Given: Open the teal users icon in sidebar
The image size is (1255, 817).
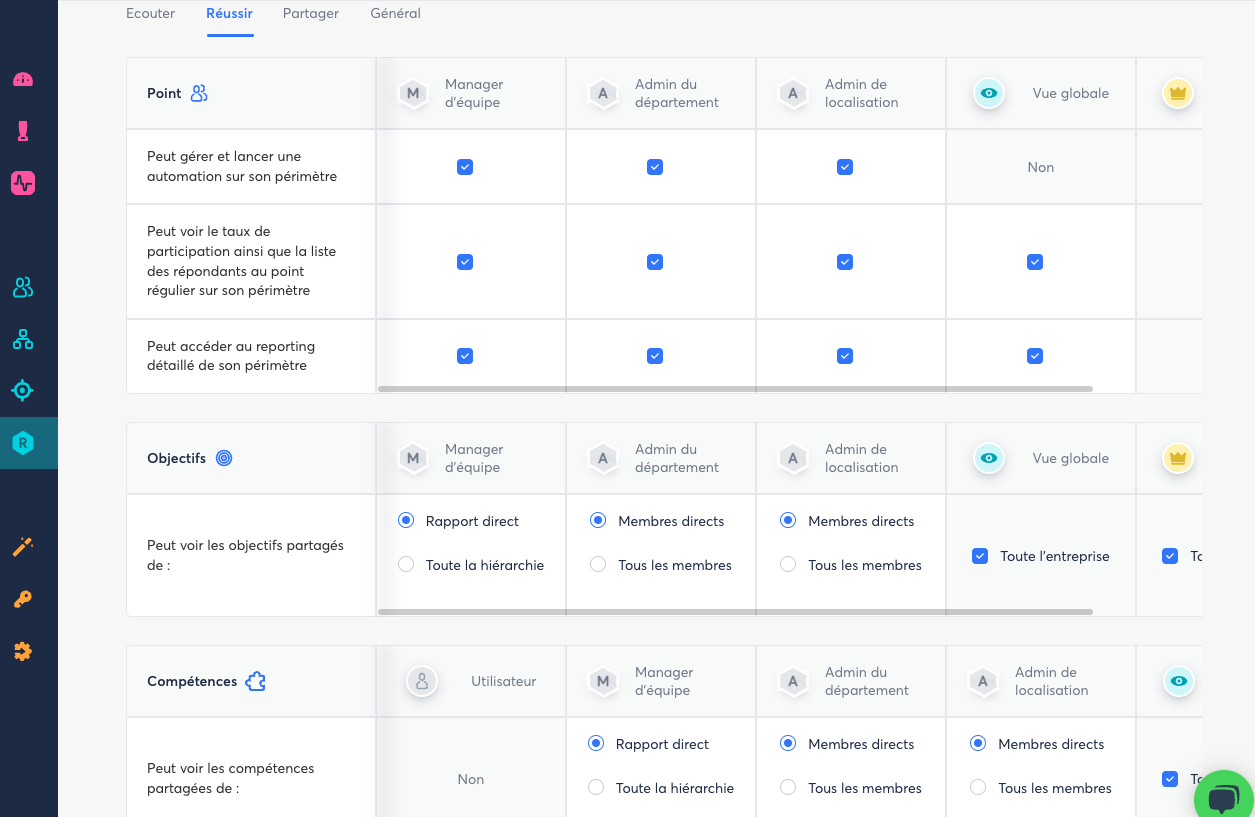Looking at the screenshot, I should [23, 288].
